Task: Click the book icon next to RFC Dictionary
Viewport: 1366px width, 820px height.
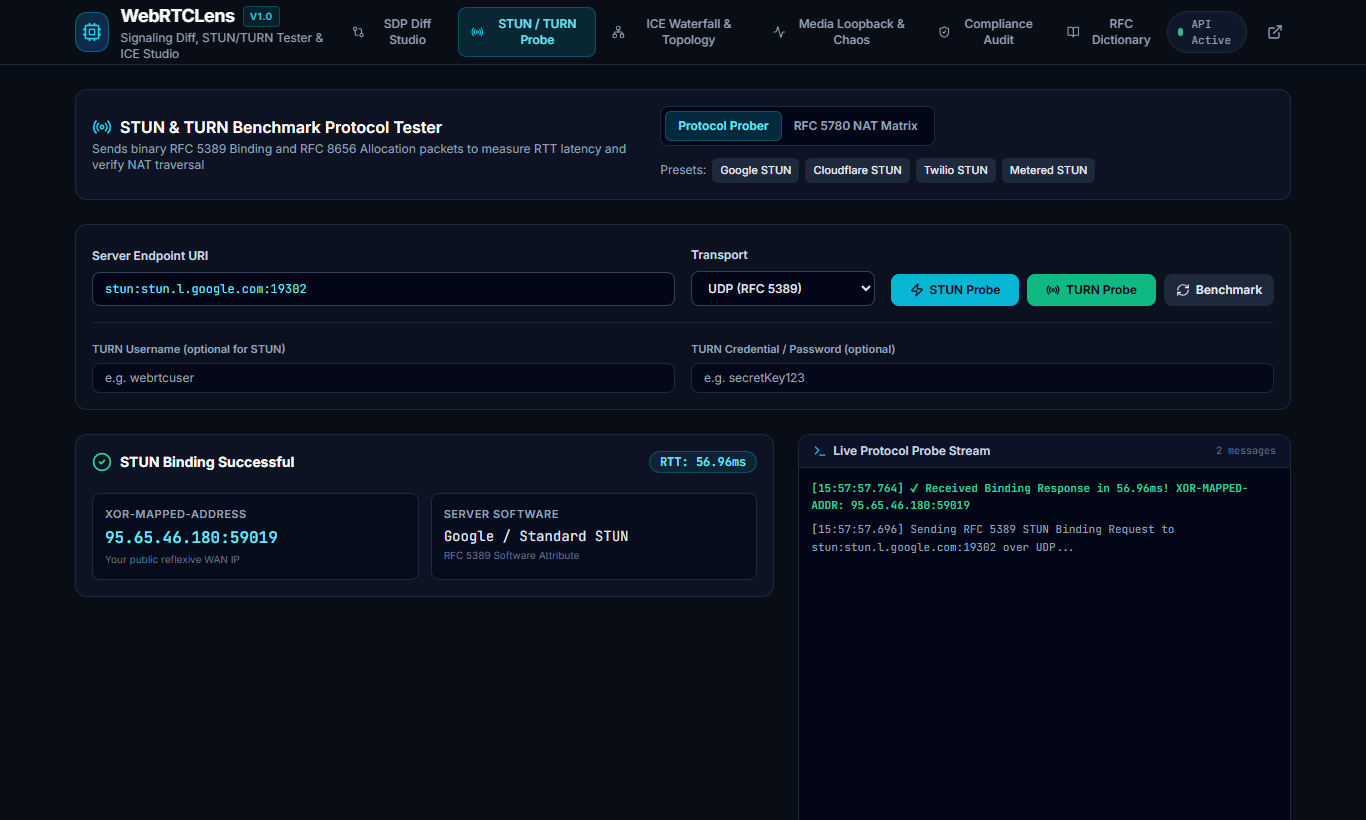Action: [x=1073, y=32]
